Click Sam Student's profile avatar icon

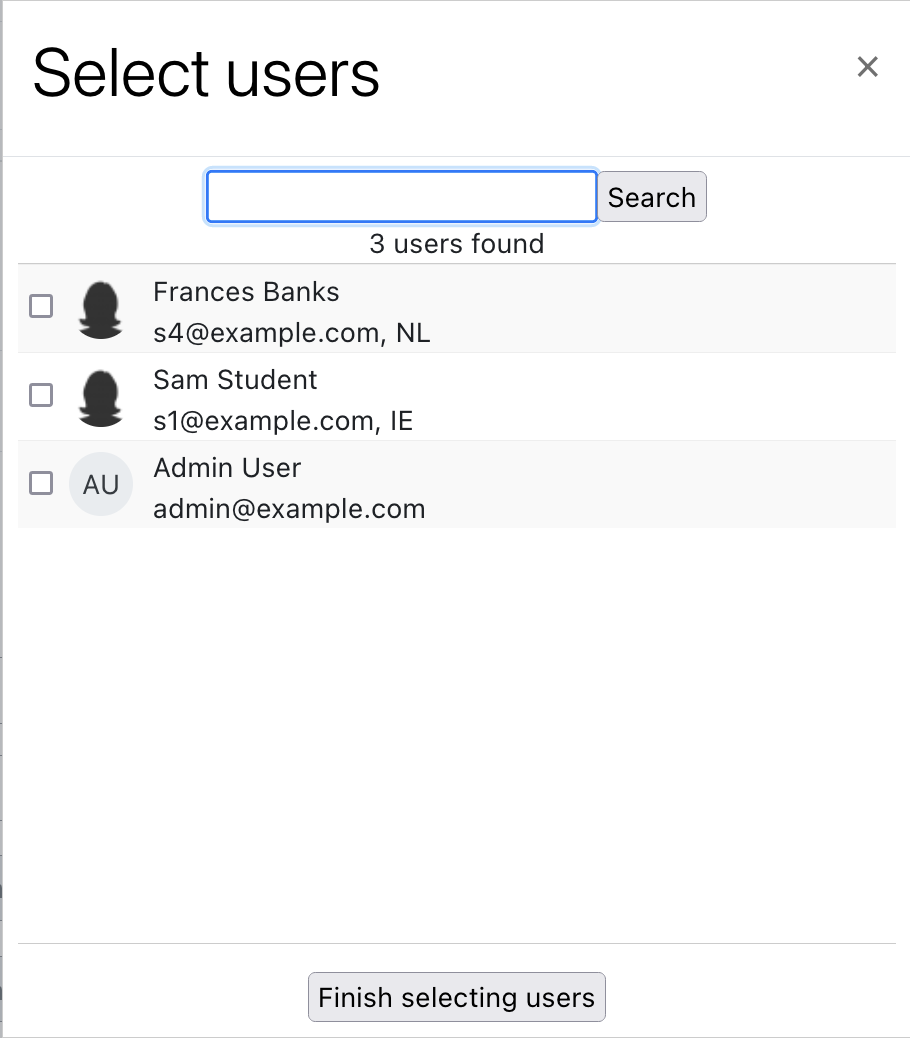click(101, 397)
